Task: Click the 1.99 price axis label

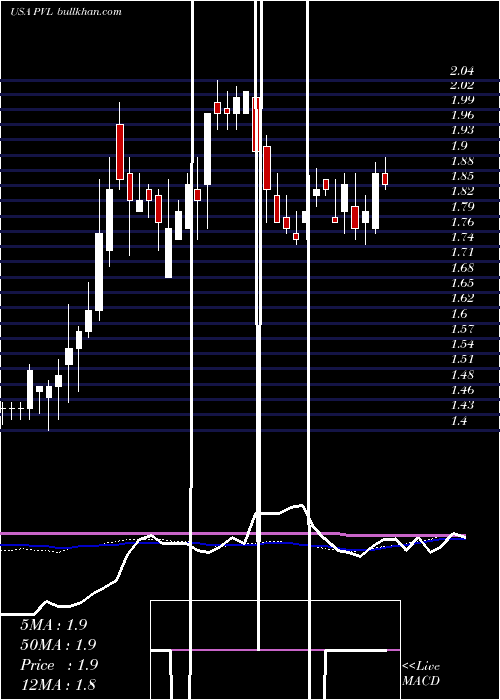Action: pyautogui.click(x=462, y=100)
